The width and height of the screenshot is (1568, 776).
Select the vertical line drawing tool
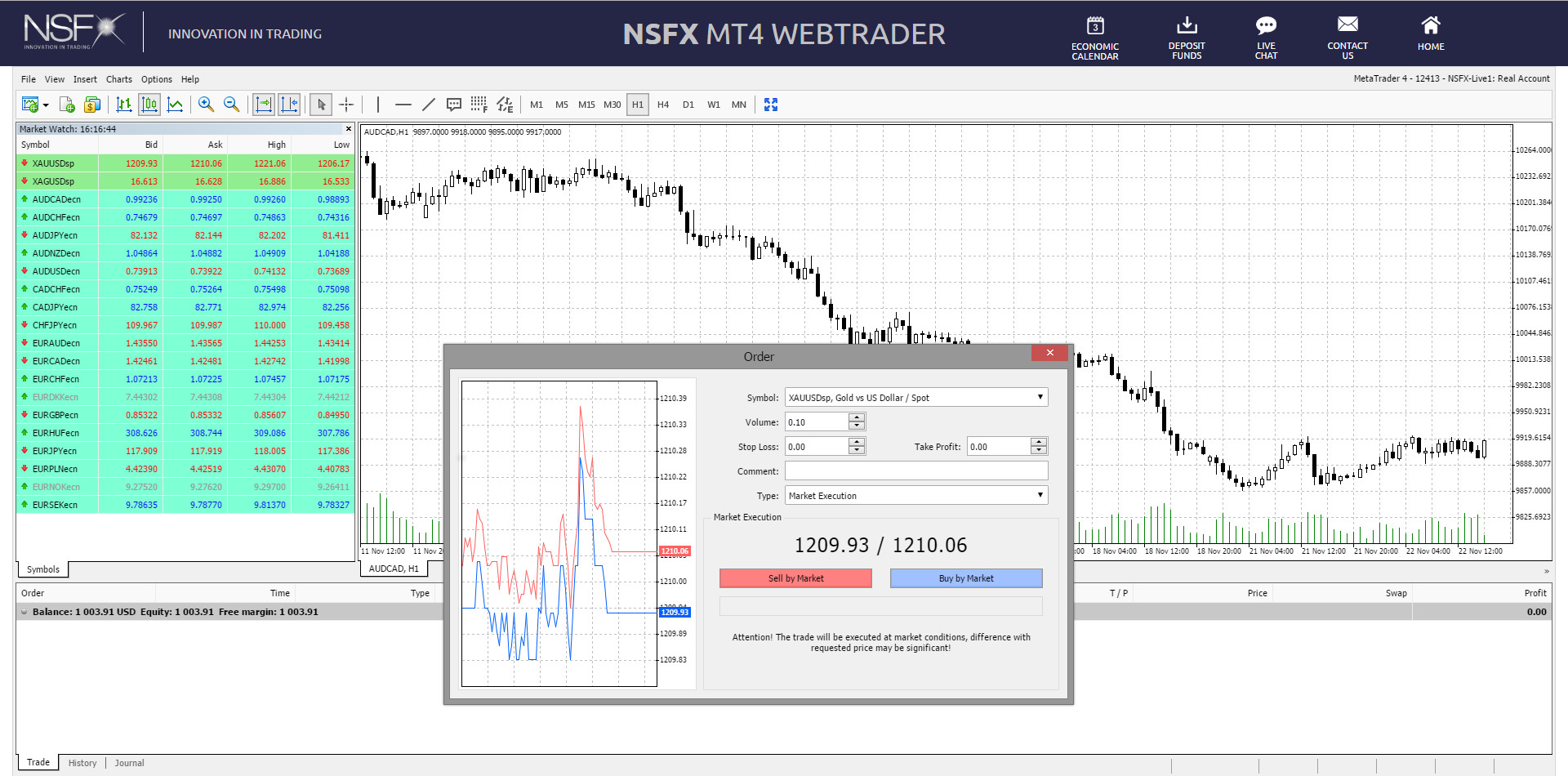point(378,105)
